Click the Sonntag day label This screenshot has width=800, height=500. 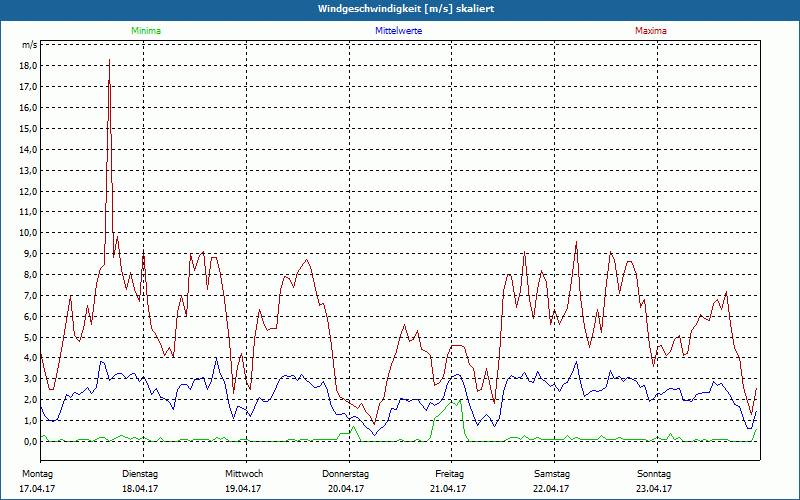[x=654, y=474]
